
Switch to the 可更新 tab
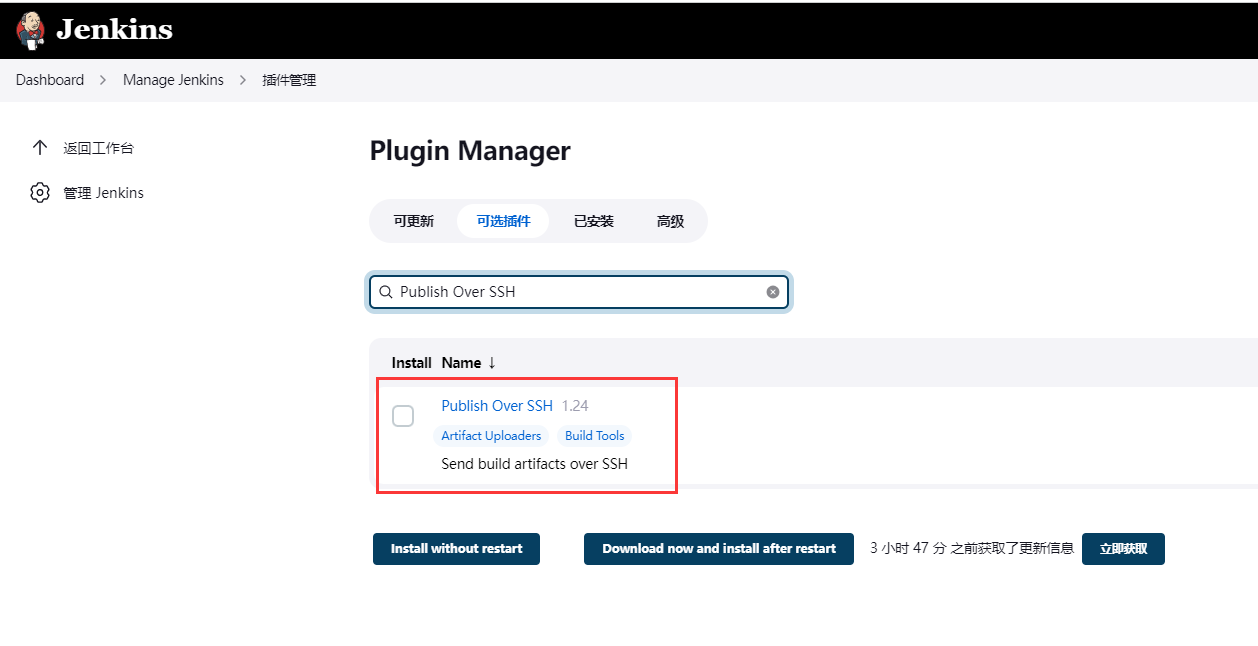coord(413,221)
